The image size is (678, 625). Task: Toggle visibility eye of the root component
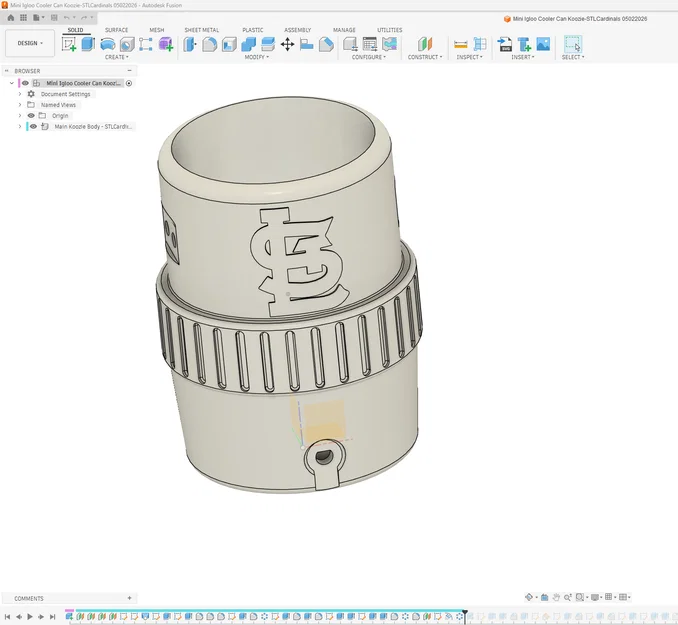point(26,83)
